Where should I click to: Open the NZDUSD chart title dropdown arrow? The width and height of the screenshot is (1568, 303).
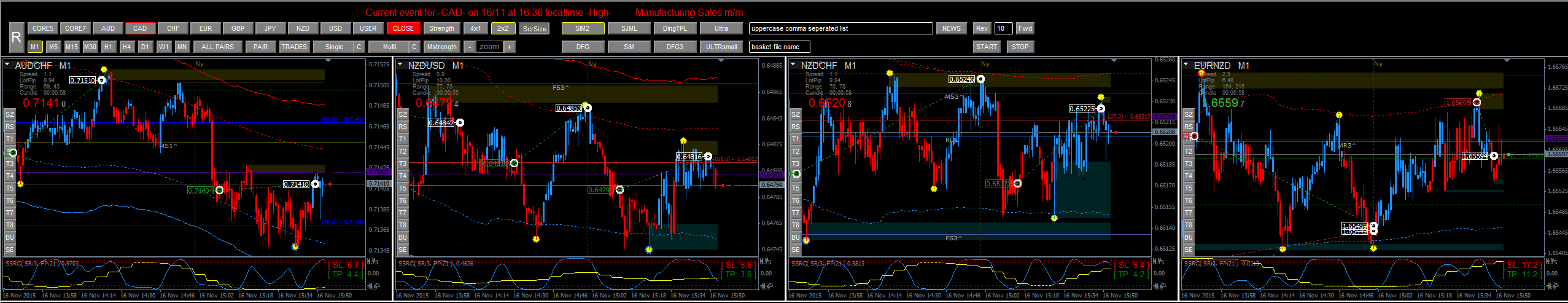(x=400, y=64)
